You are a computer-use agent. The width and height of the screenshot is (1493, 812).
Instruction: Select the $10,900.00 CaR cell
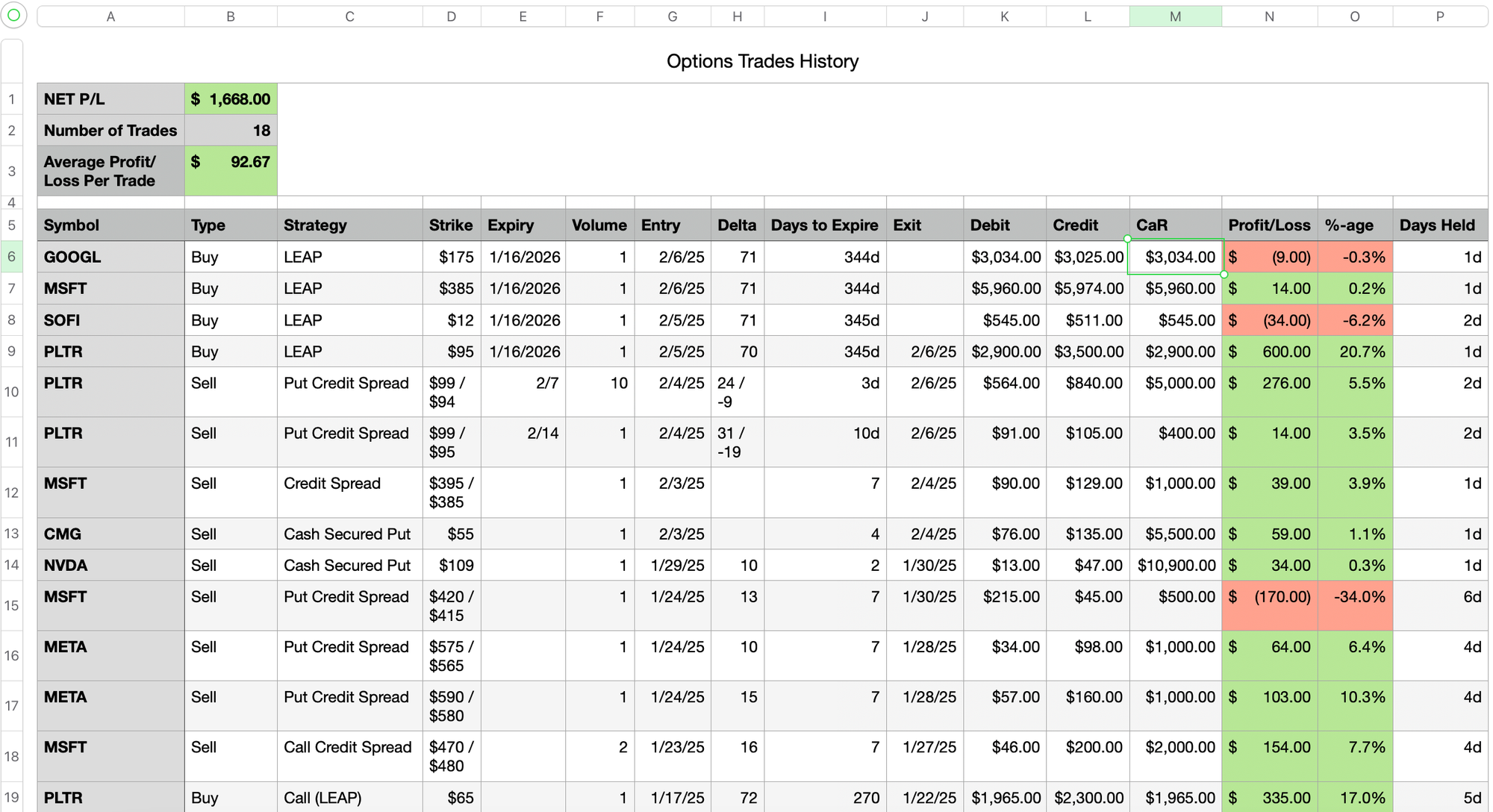1176,565
